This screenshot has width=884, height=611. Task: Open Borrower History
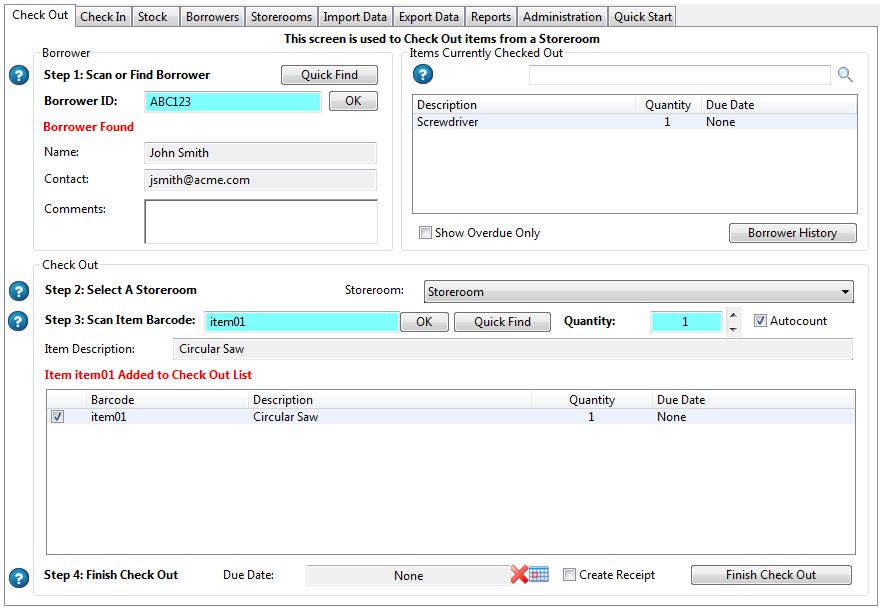(792, 233)
